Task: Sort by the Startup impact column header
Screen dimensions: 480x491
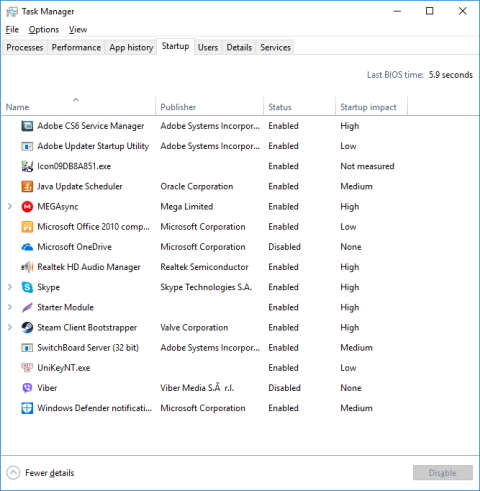Action: (371, 106)
